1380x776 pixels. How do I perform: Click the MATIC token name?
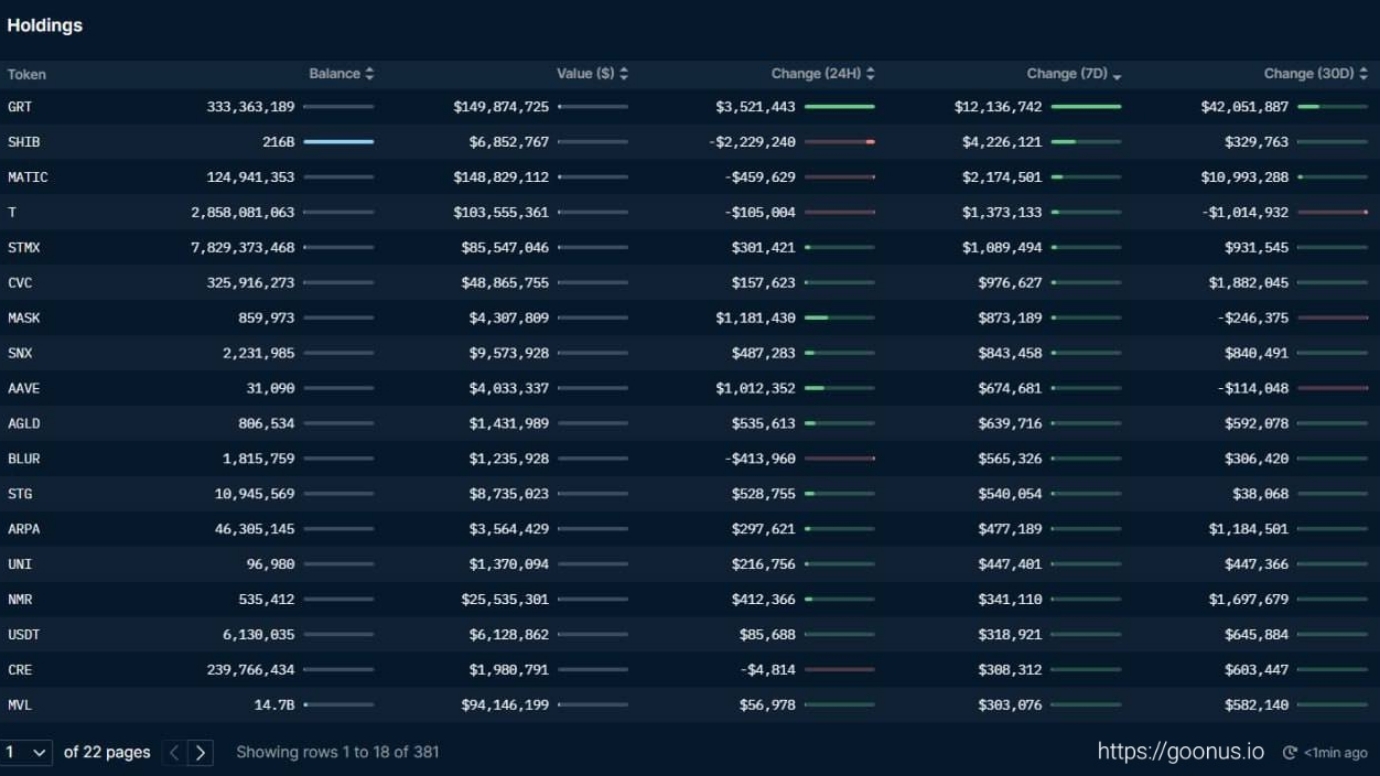point(28,177)
